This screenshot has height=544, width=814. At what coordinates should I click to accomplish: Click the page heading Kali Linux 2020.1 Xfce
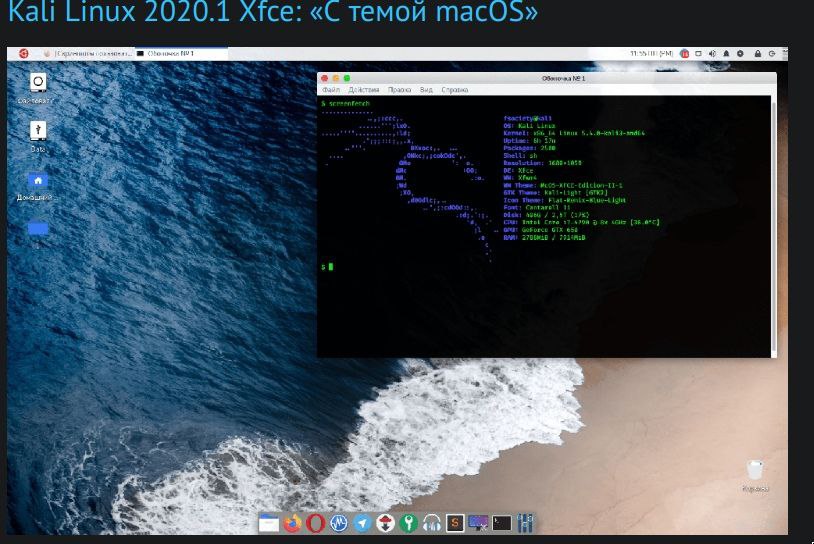(x=274, y=11)
